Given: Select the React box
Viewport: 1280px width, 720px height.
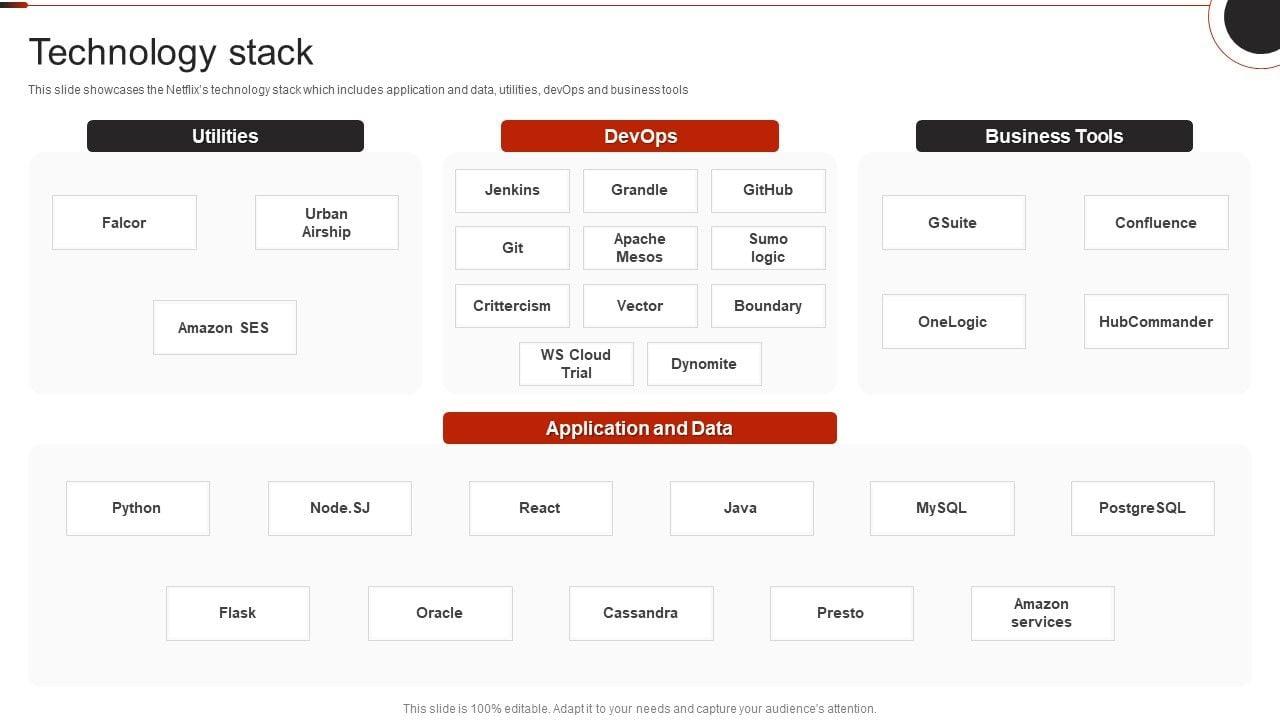Looking at the screenshot, I should 541,508.
